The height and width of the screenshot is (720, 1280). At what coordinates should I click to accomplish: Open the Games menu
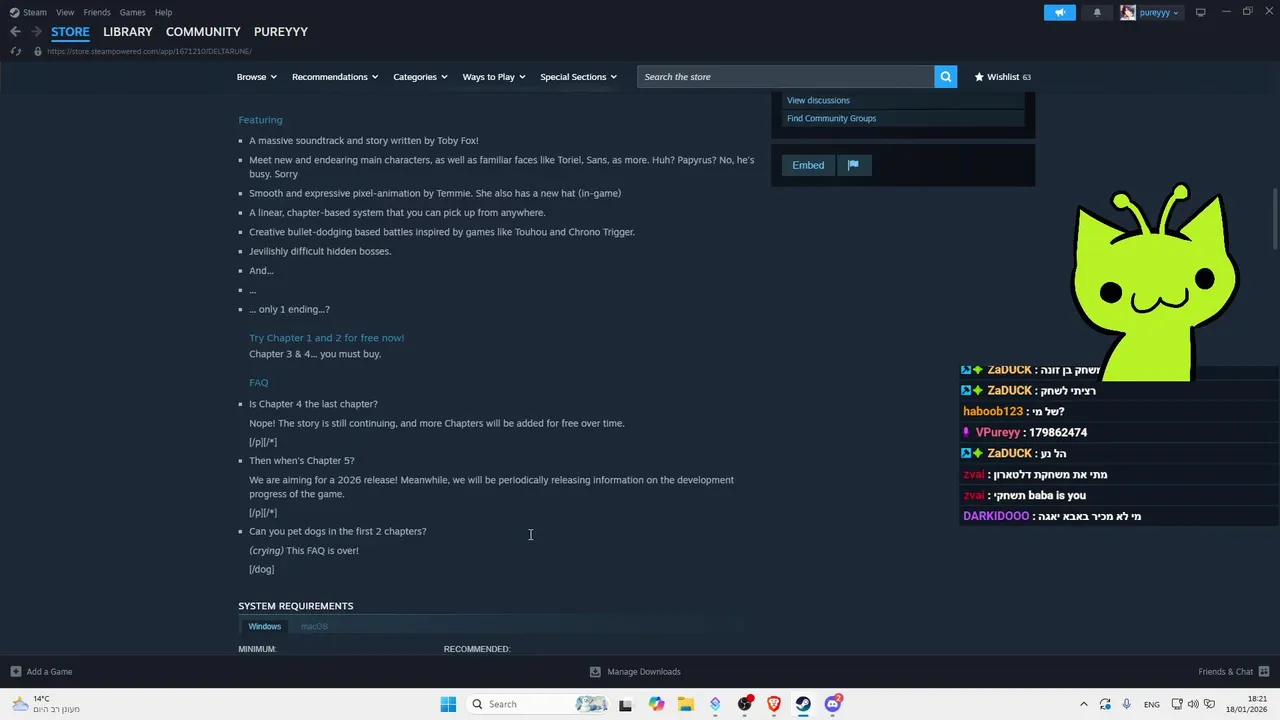[132, 12]
